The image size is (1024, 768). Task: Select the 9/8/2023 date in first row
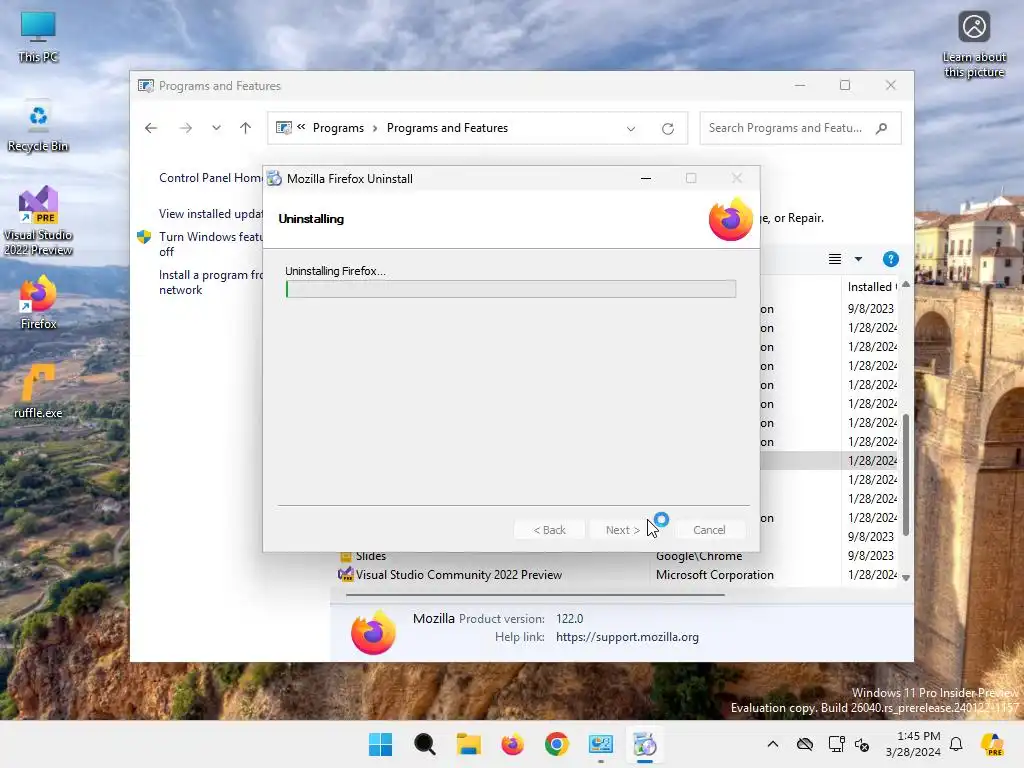[x=871, y=308]
